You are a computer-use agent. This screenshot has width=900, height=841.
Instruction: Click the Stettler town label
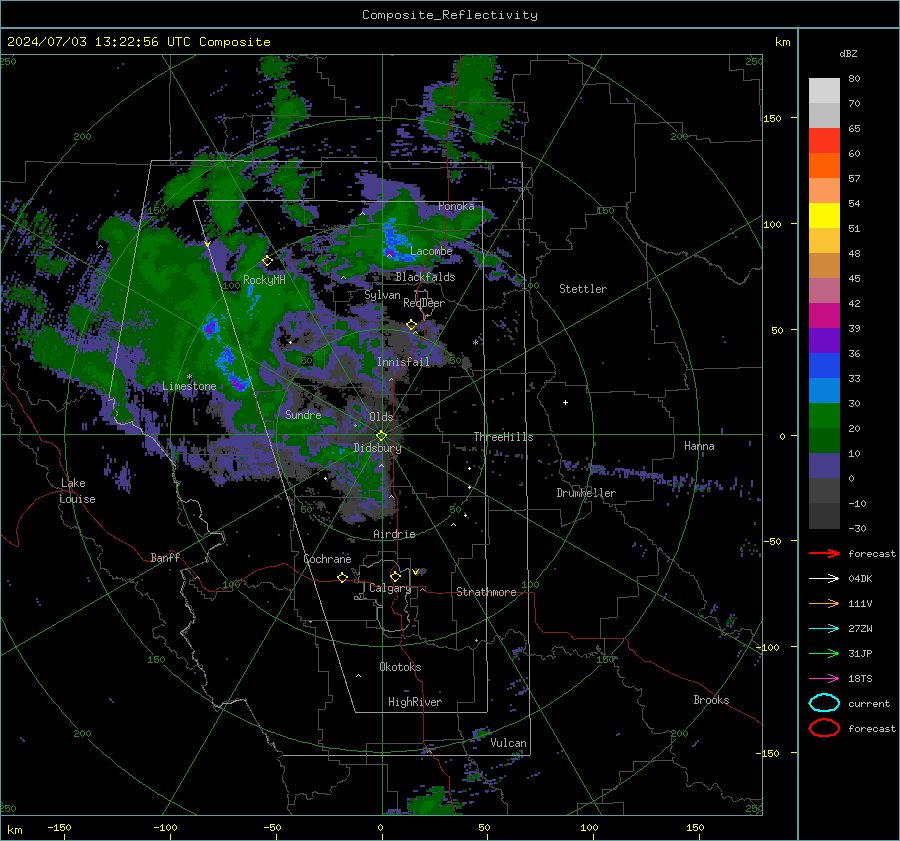(x=583, y=289)
